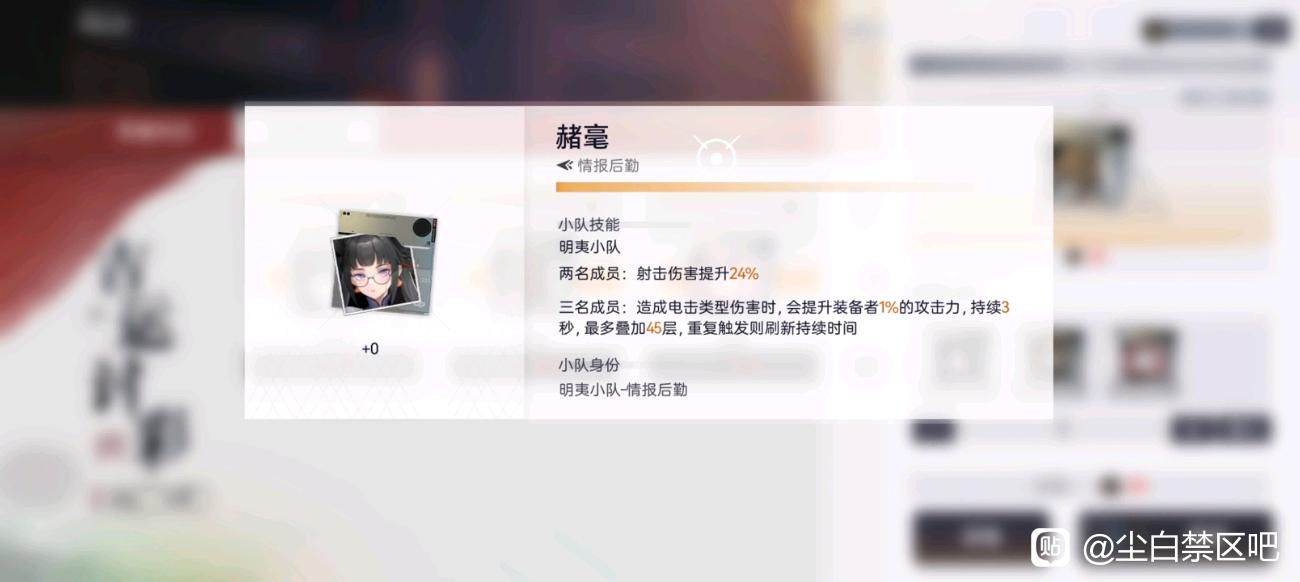Click the 45层 max stack value
1300x582 pixels.
[662, 328]
